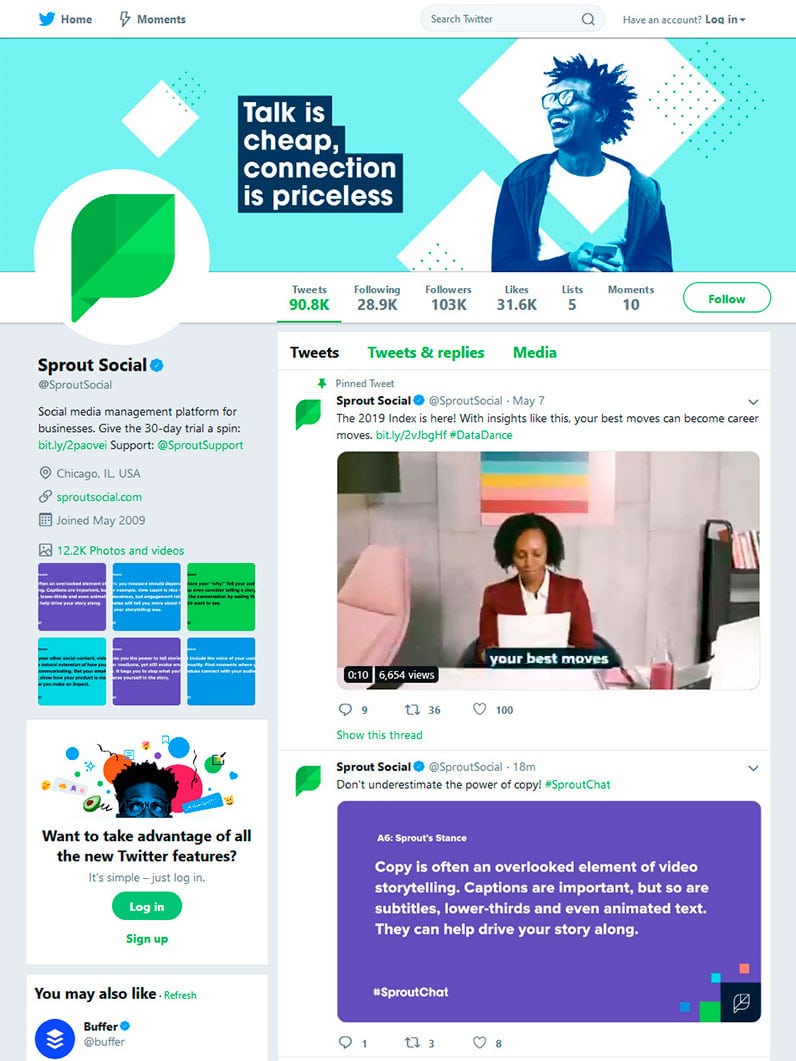Open the pinned tweet's options chevron

(753, 402)
